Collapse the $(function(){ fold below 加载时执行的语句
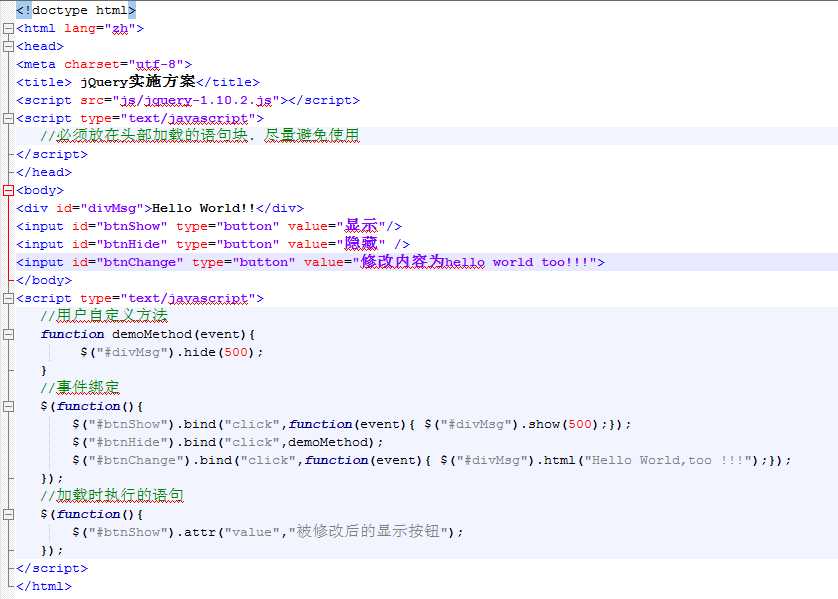 8,515
